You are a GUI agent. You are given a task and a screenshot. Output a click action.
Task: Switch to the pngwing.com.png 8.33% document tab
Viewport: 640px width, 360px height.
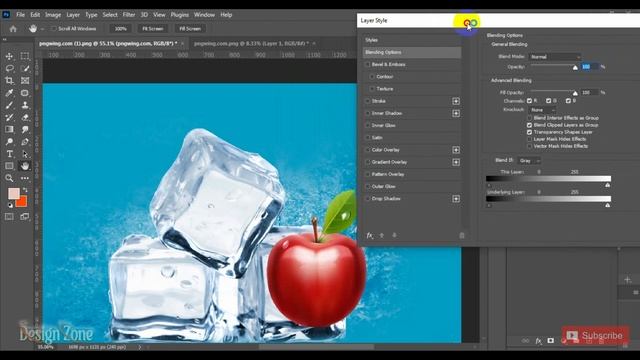(251, 43)
